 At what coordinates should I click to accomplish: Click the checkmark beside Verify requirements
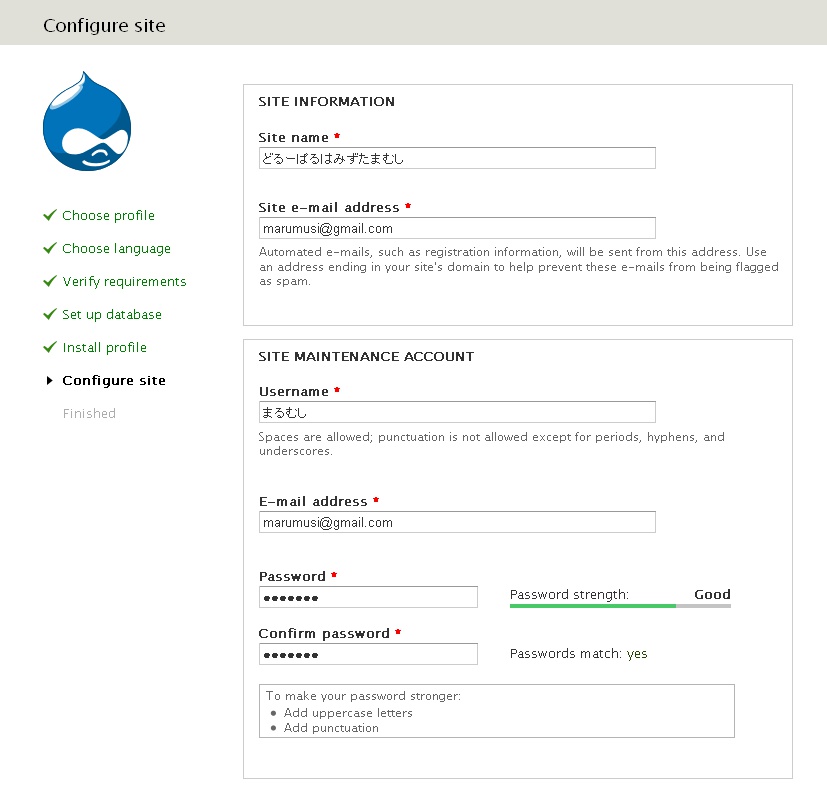click(x=49, y=281)
